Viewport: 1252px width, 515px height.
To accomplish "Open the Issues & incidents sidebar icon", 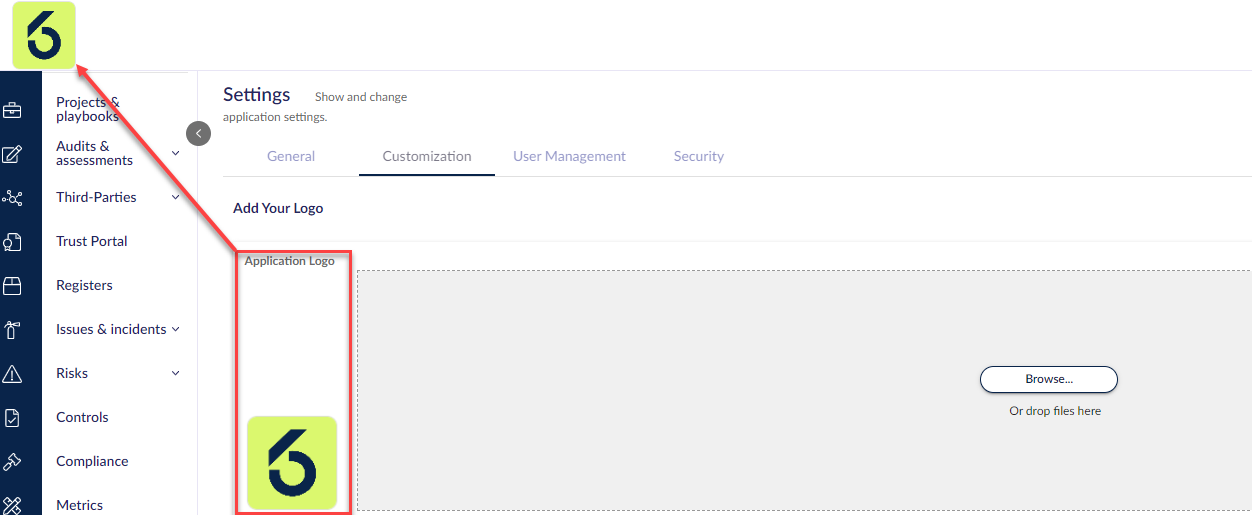I will click(x=12, y=330).
